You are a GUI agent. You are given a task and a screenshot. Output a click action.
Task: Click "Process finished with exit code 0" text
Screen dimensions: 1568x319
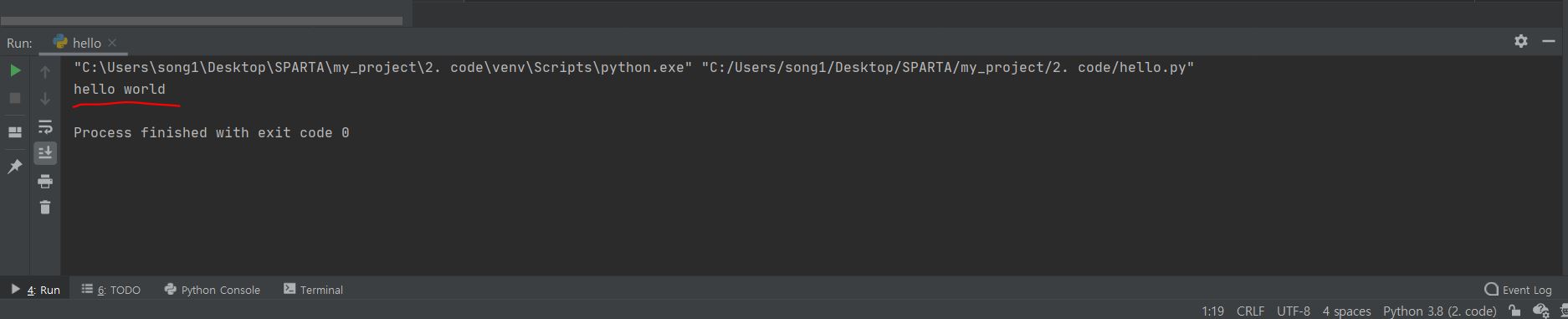pyautogui.click(x=212, y=132)
